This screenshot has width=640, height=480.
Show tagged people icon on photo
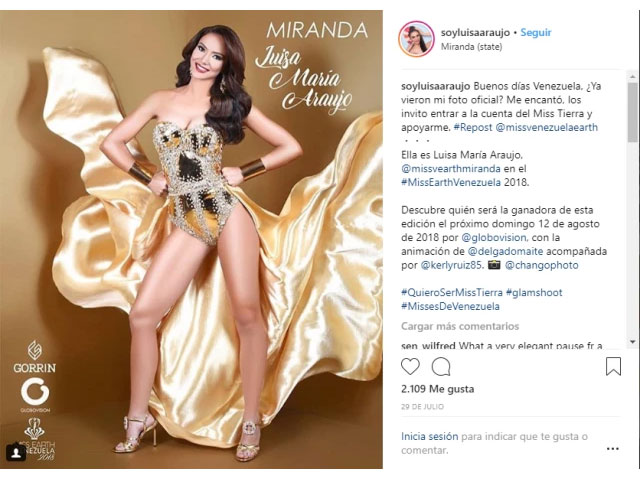(16, 453)
